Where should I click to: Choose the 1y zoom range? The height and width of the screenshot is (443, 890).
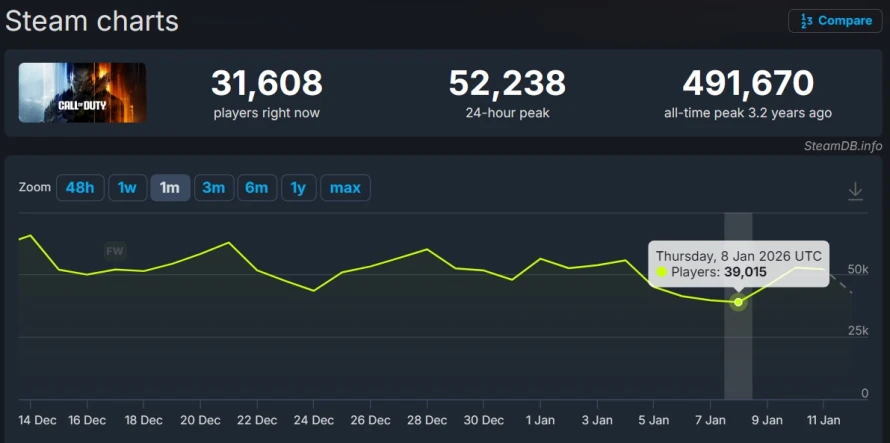point(299,187)
